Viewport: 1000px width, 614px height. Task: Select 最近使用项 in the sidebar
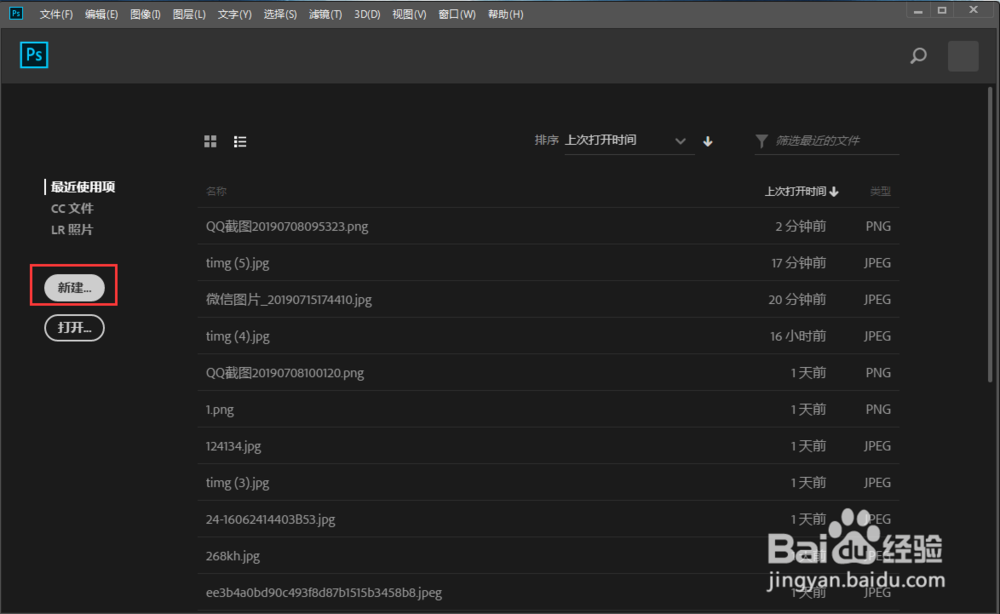click(83, 187)
